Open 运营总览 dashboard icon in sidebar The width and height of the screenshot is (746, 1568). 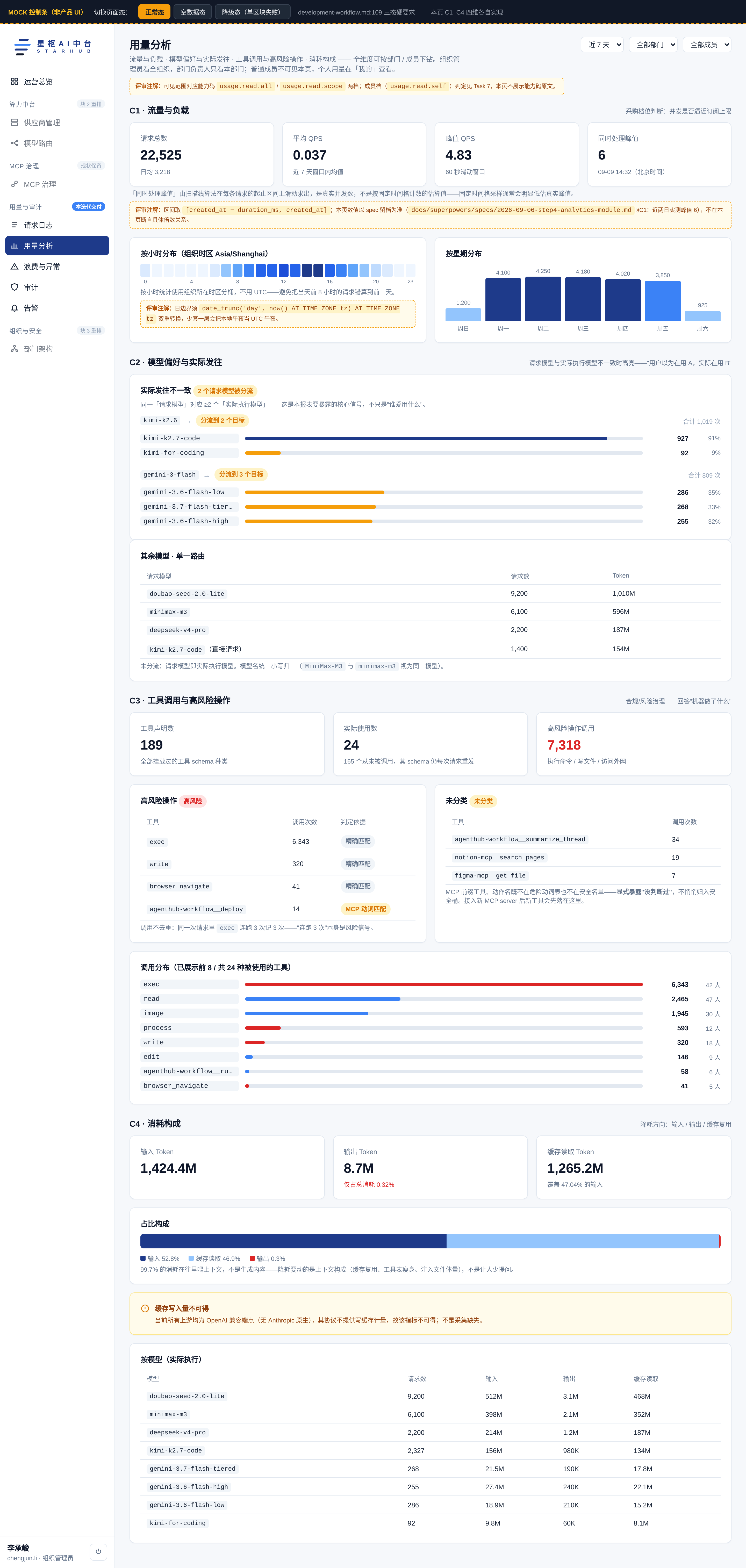(x=15, y=82)
